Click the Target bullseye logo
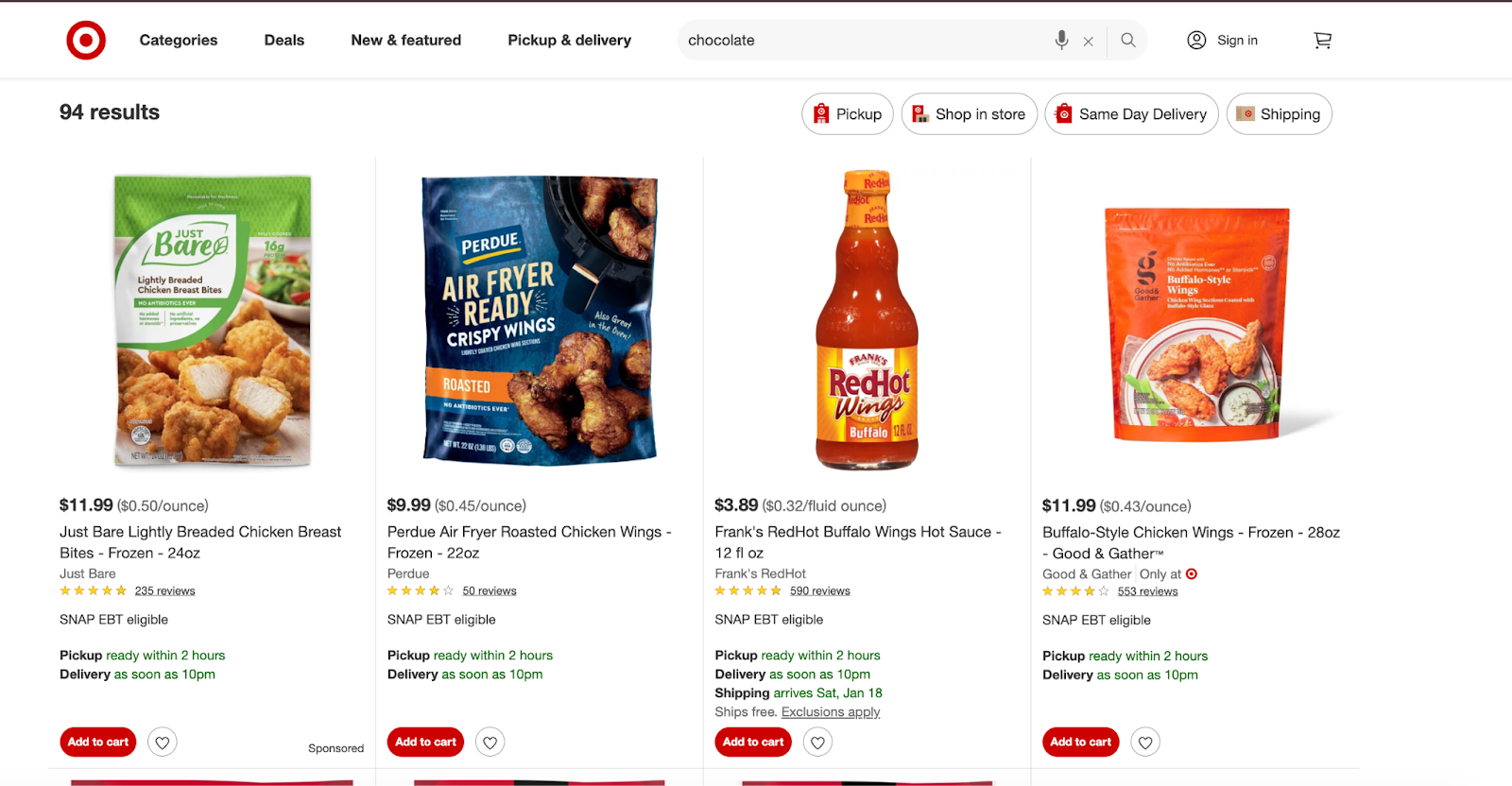 pyautogui.click(x=86, y=41)
